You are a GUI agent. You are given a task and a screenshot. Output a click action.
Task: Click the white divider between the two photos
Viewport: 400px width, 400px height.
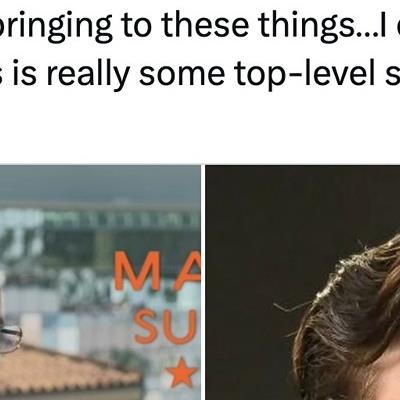203,282
